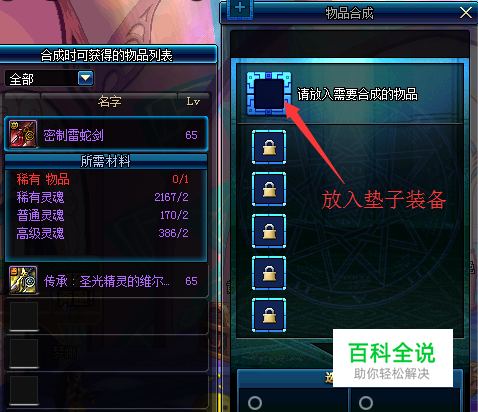Click the second locked slot padlock
478x412 pixels.
[269, 189]
